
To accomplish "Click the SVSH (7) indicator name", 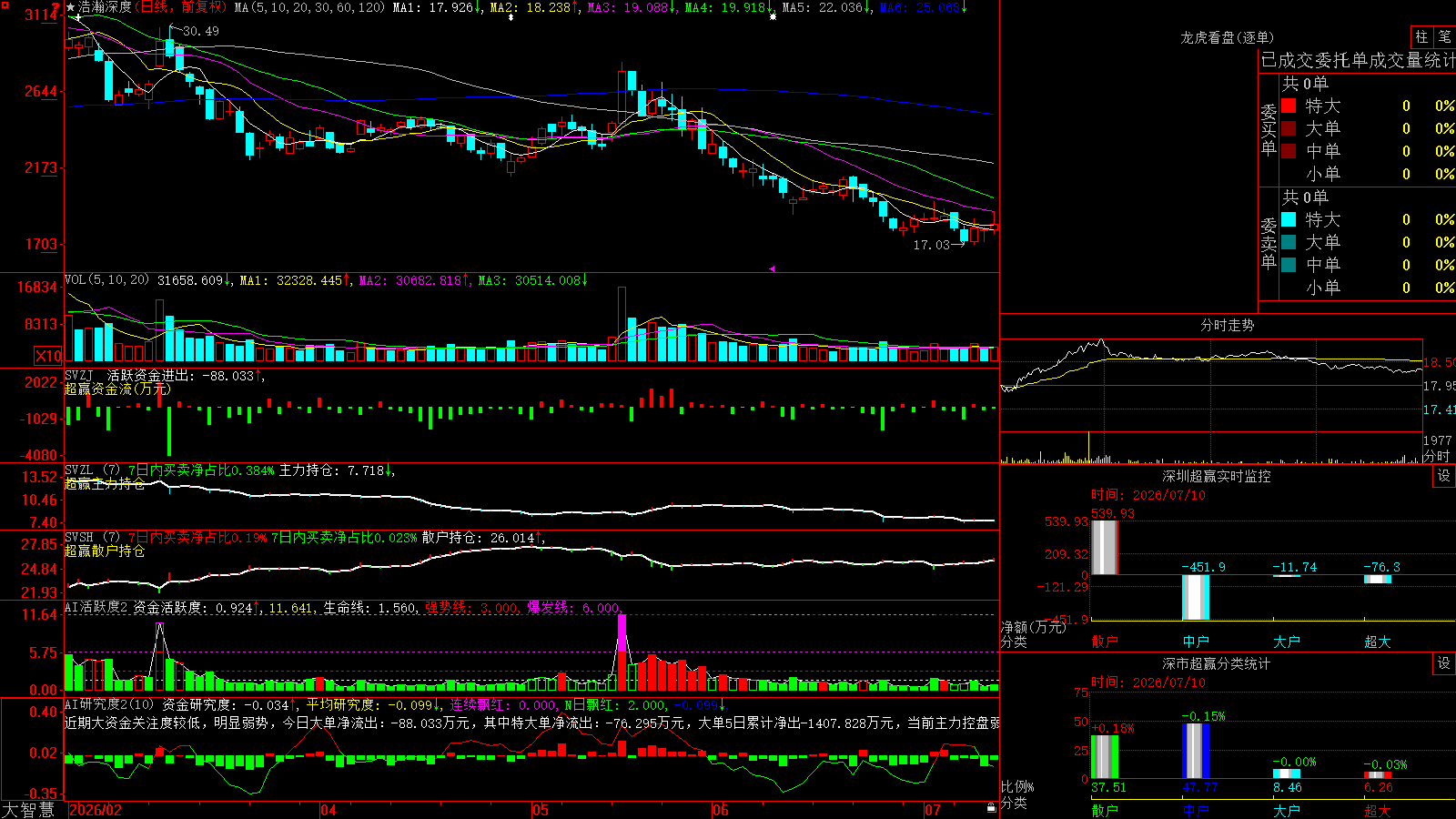I will (92, 537).
